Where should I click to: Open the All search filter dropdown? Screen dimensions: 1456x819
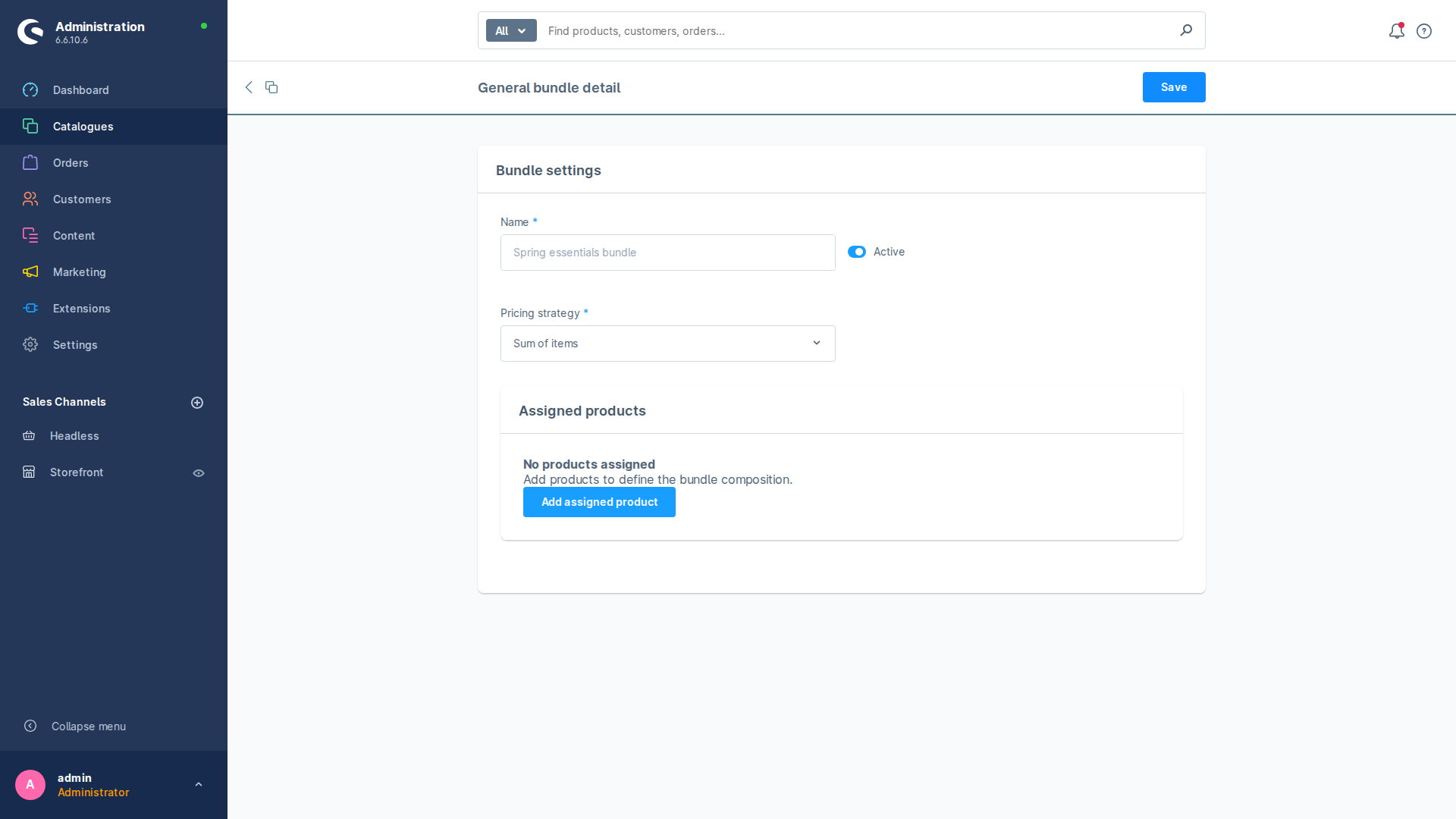coord(511,31)
